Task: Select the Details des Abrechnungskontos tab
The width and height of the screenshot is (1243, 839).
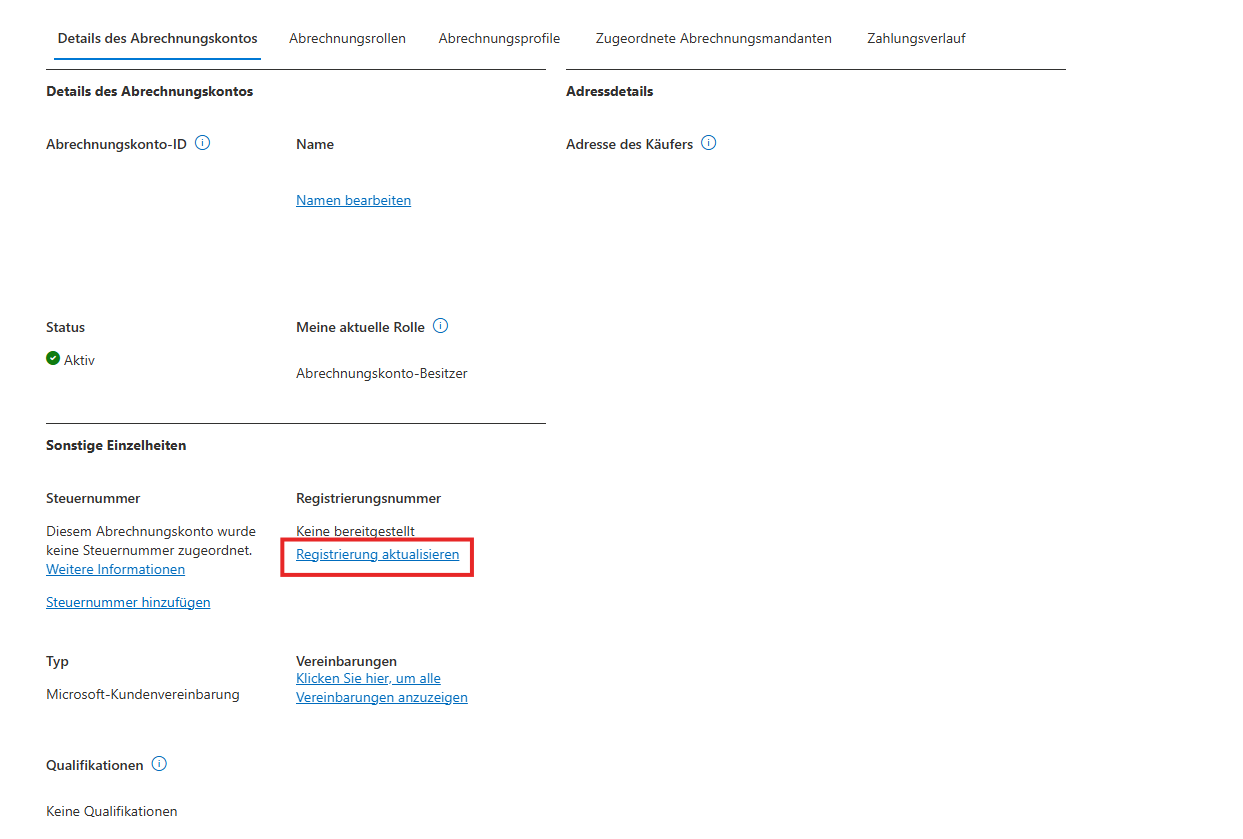Action: pos(157,39)
